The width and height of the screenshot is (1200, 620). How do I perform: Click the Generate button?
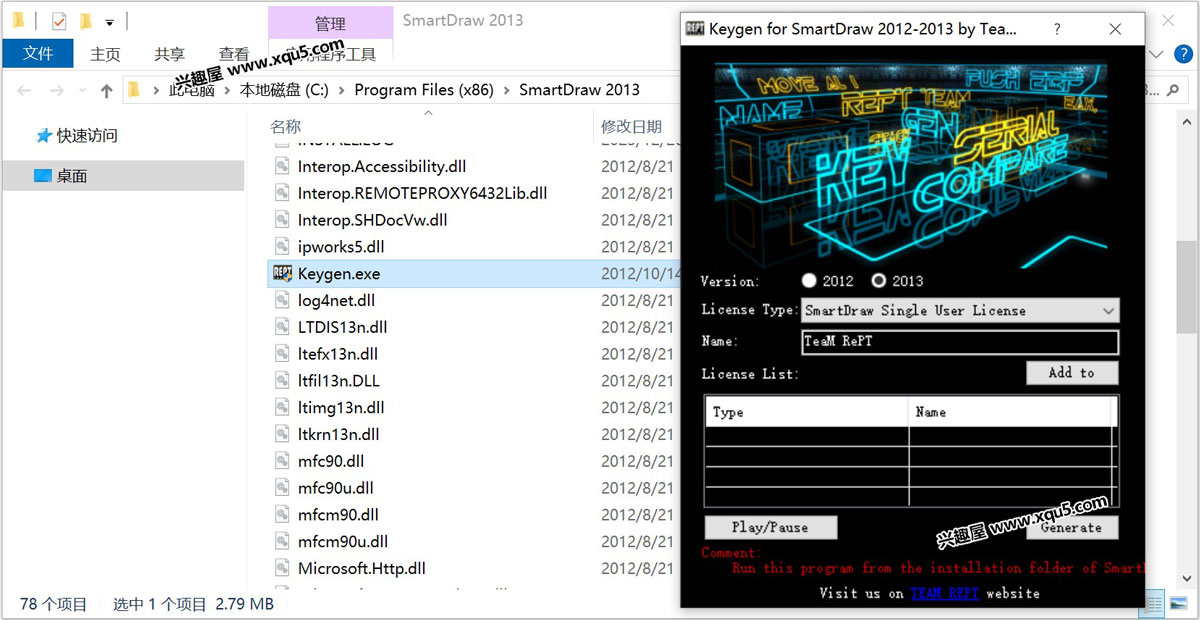tap(1071, 527)
